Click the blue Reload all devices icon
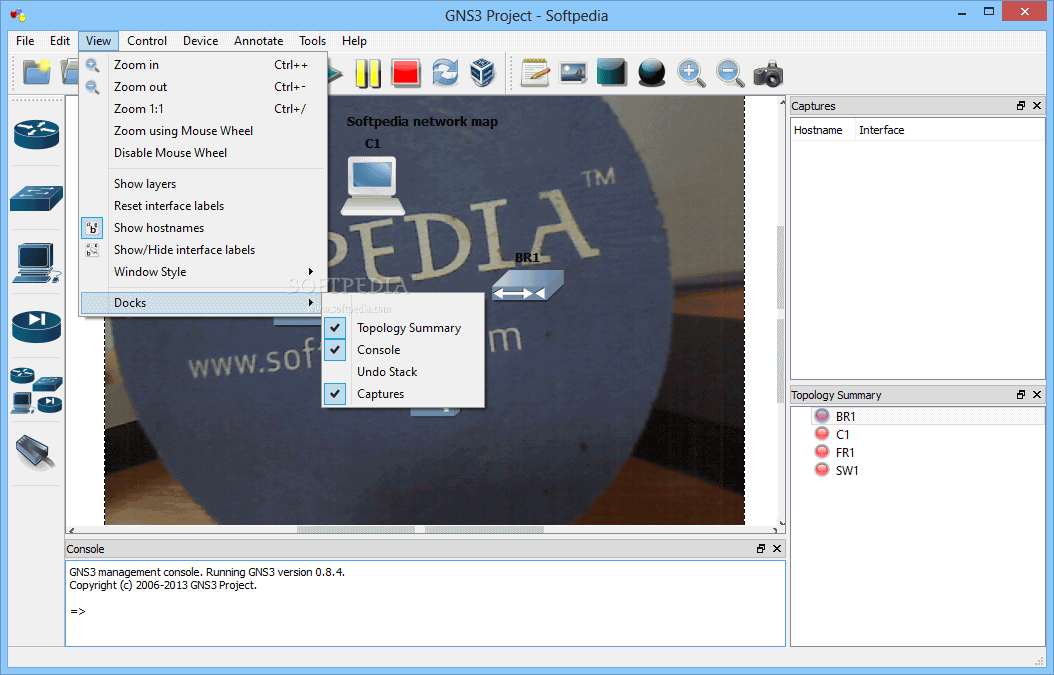1054x675 pixels. coord(444,73)
